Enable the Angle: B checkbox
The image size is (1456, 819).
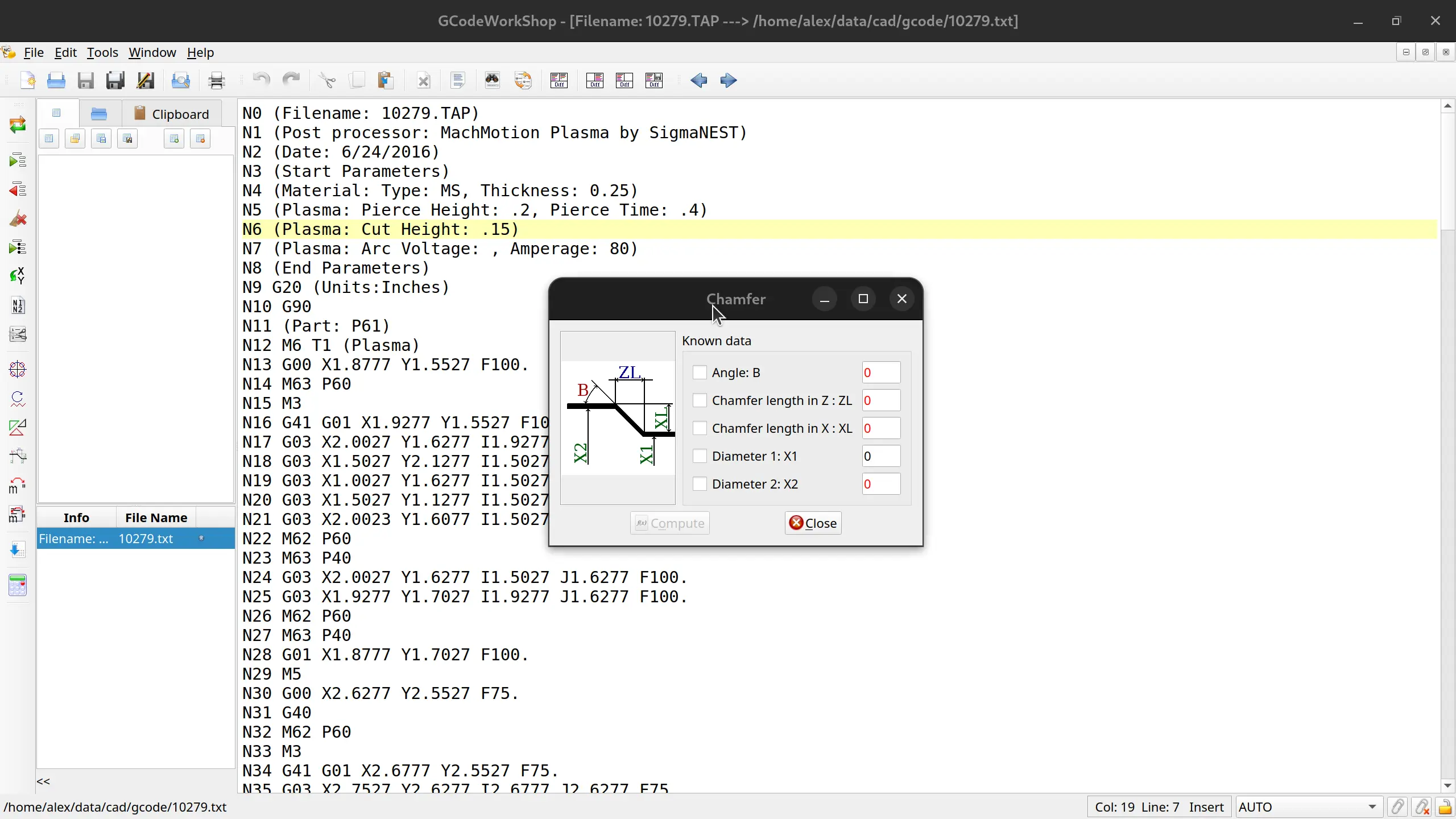coord(700,373)
